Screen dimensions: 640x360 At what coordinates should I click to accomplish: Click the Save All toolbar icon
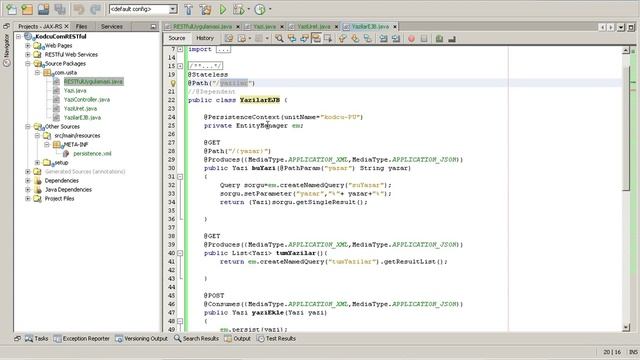[x=60, y=9]
